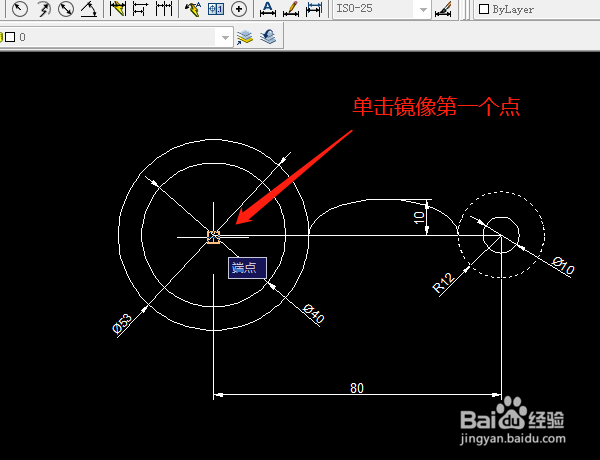Select the Tolerance tool
This screenshot has height=460, width=600.
(216, 9)
